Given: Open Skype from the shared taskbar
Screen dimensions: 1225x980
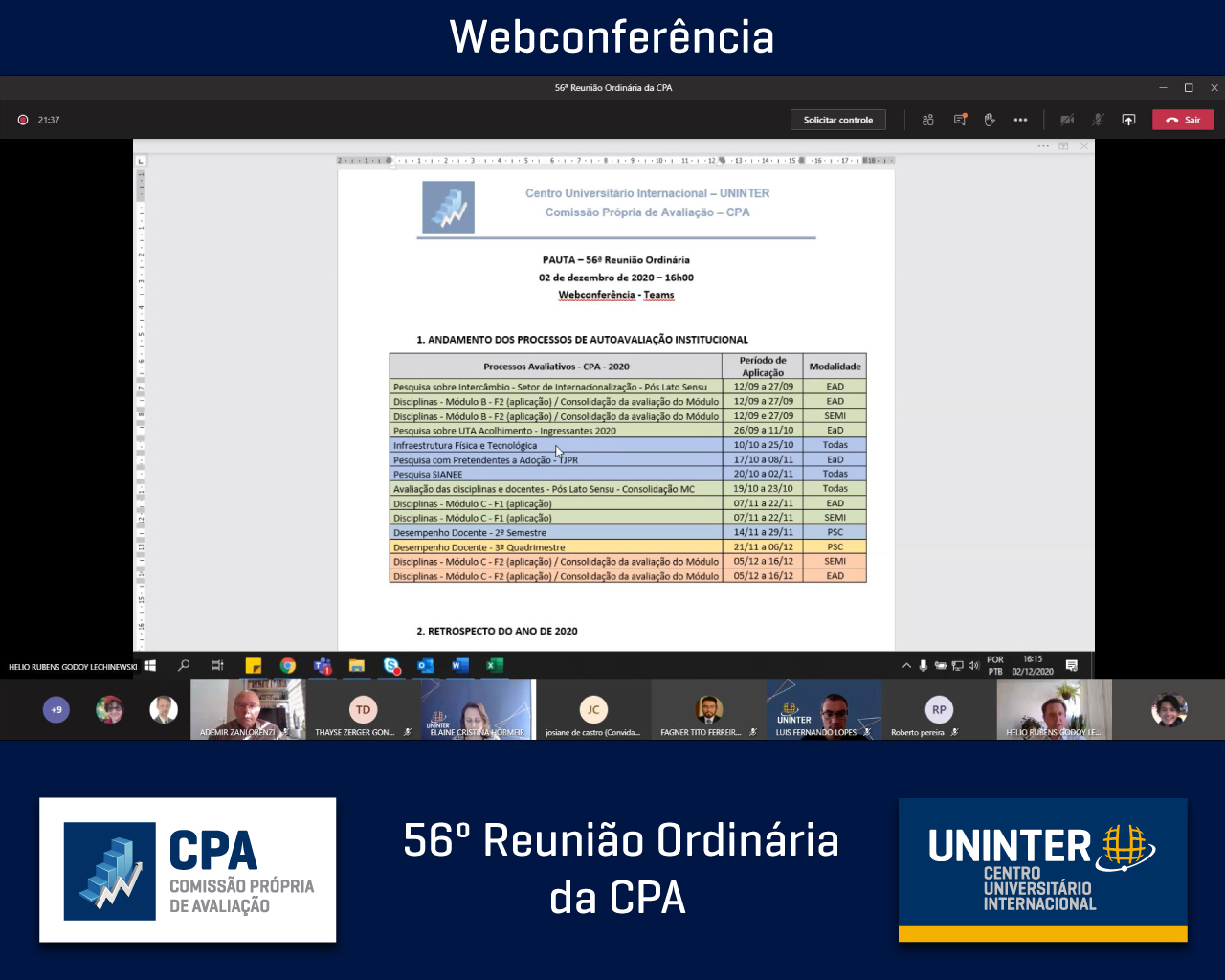Looking at the screenshot, I should tap(391, 665).
